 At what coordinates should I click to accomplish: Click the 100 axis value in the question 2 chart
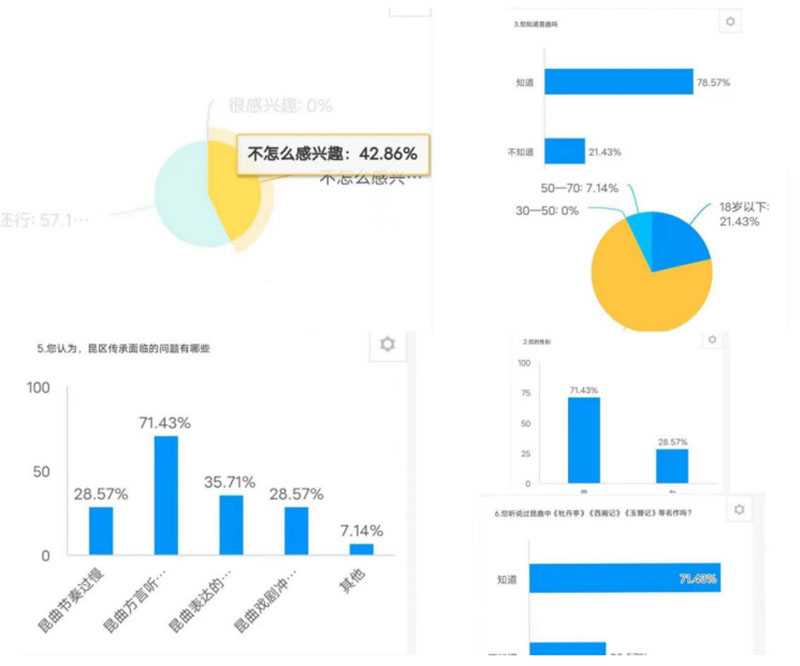(524, 363)
